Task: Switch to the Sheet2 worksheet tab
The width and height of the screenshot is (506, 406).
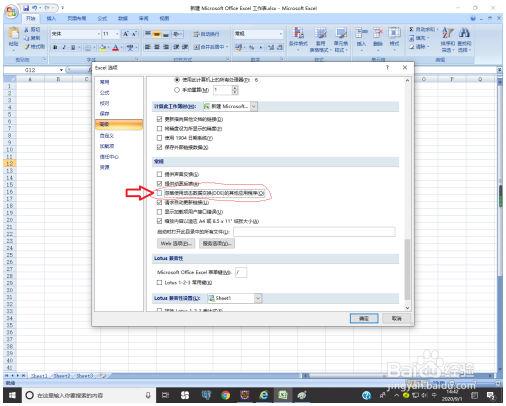Action: 62,376
